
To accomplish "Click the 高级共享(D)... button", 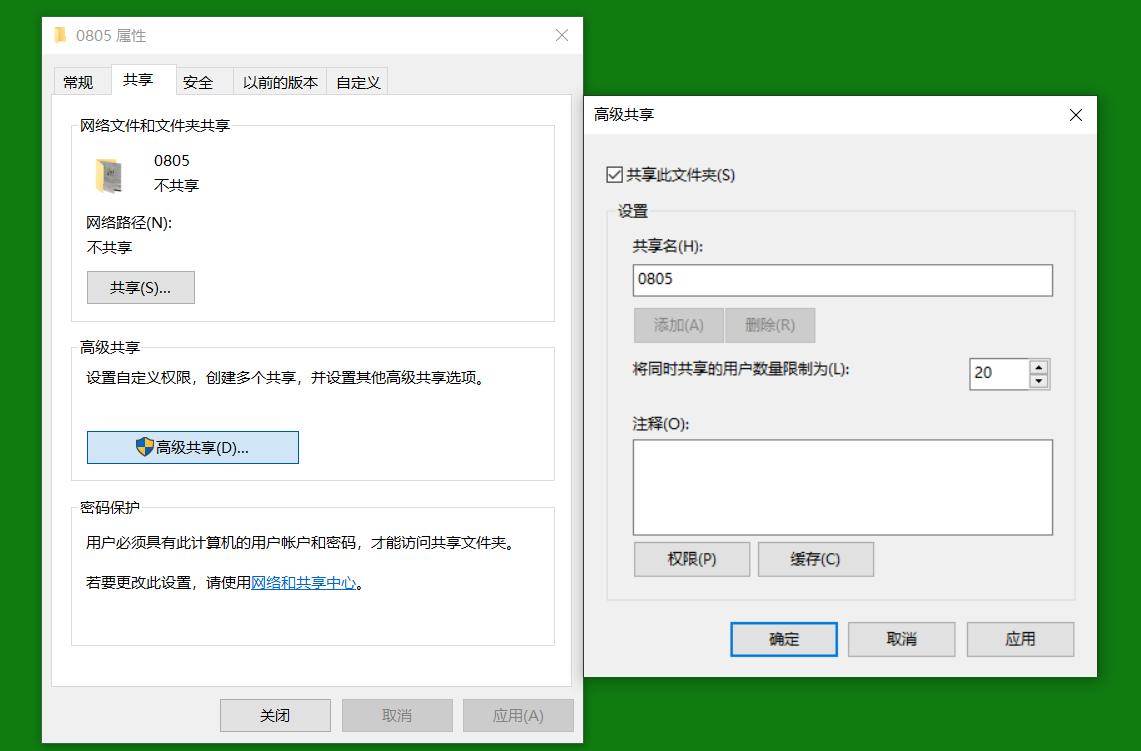I will (x=192, y=447).
